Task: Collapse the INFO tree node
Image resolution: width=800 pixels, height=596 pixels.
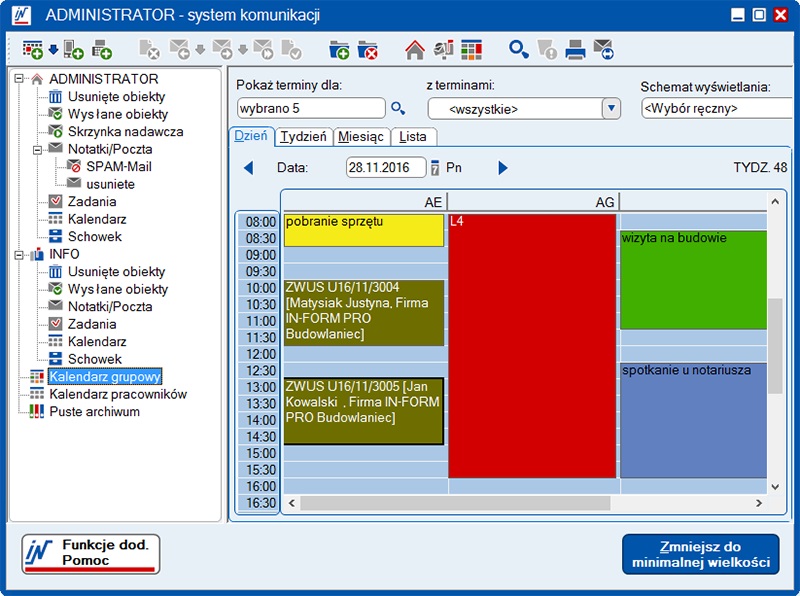Action: [x=19, y=254]
